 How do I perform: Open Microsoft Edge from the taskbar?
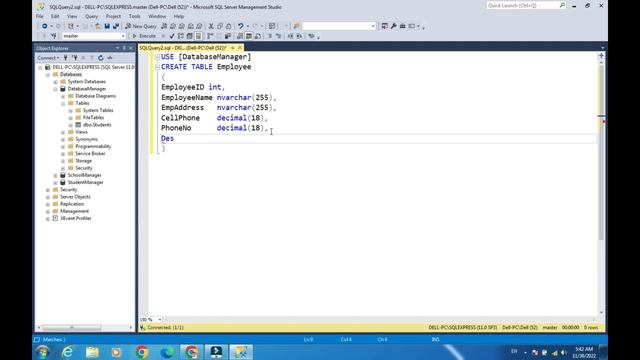(167, 352)
